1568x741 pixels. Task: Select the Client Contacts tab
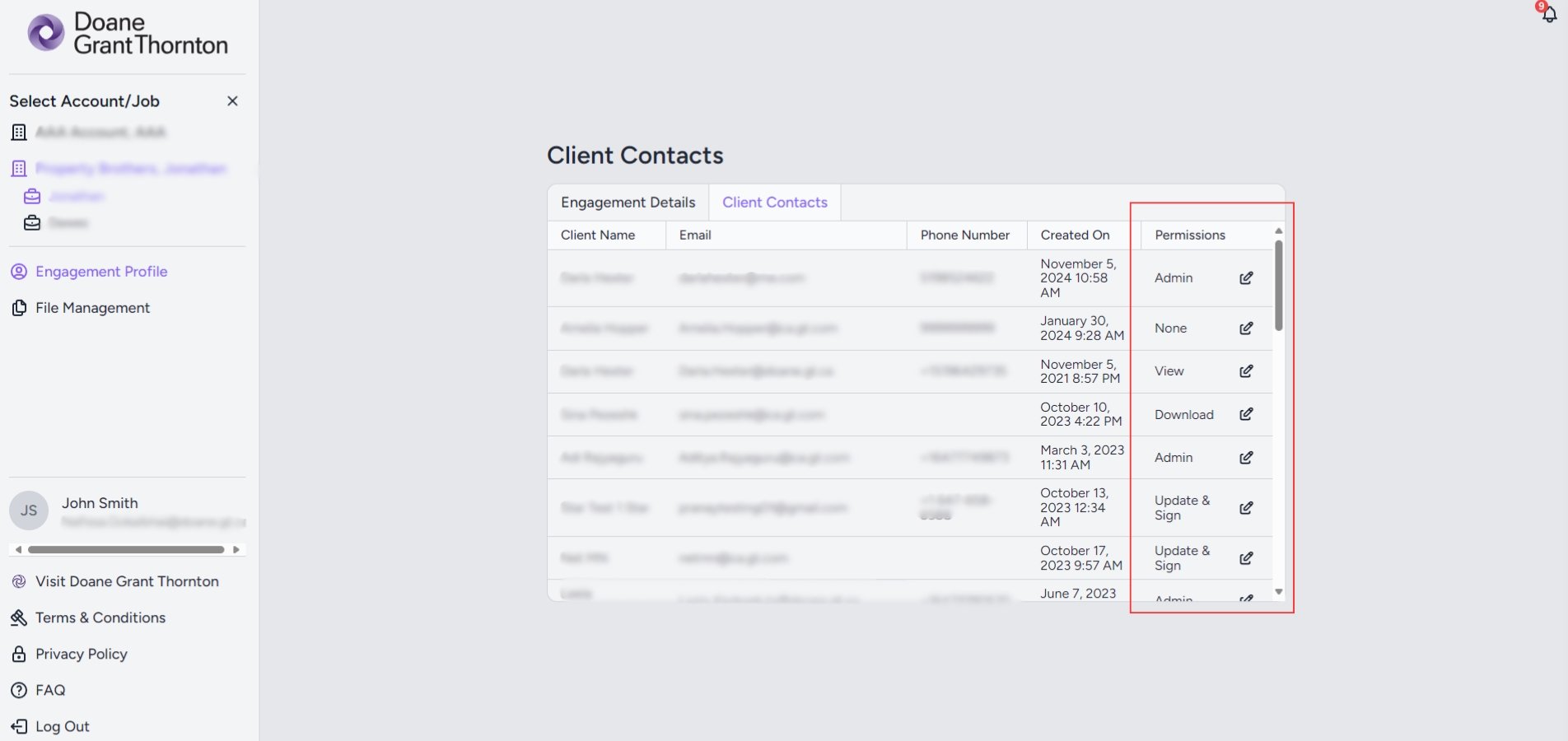pos(774,203)
